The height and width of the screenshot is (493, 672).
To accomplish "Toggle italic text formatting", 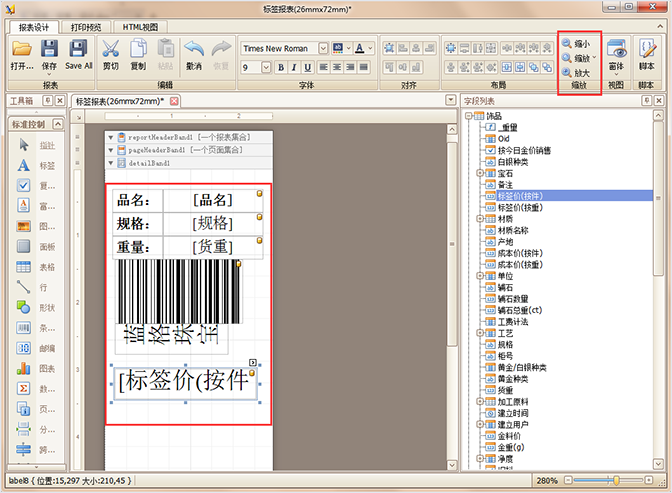I will [295, 67].
